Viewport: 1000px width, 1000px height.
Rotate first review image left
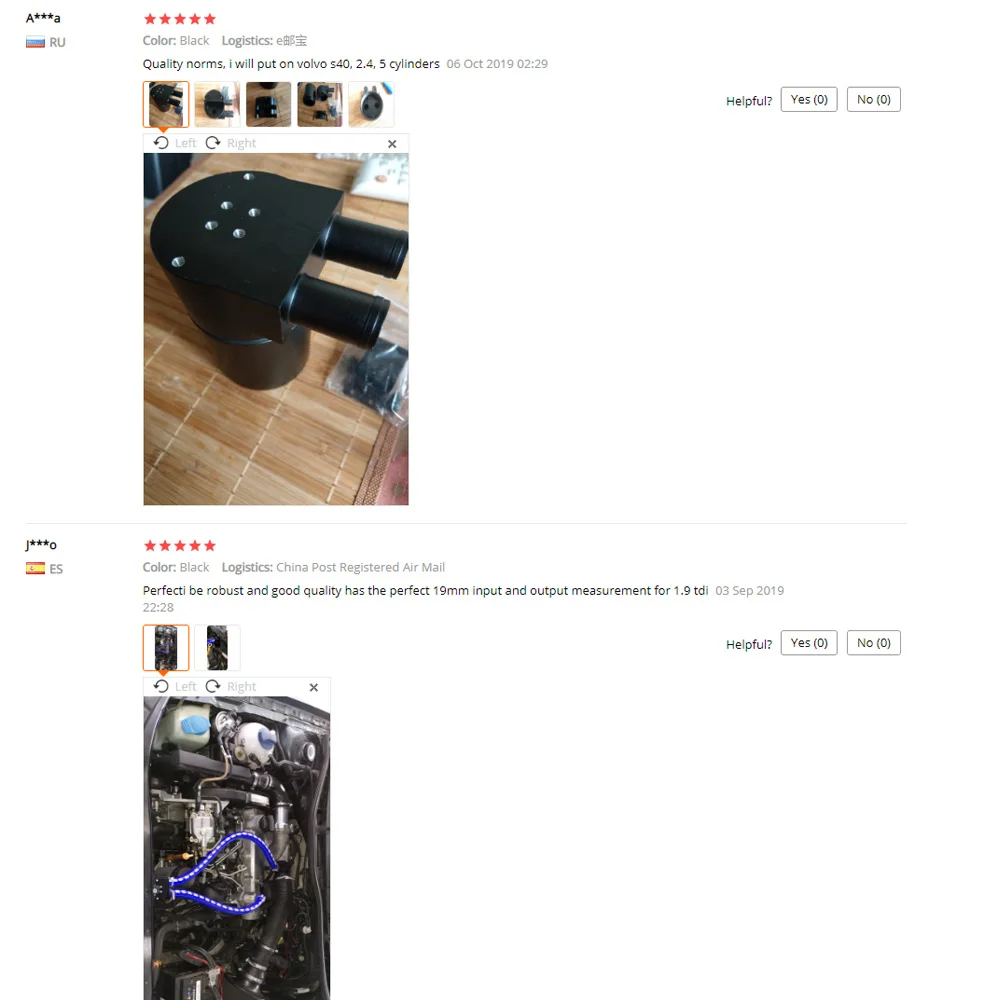click(x=175, y=143)
